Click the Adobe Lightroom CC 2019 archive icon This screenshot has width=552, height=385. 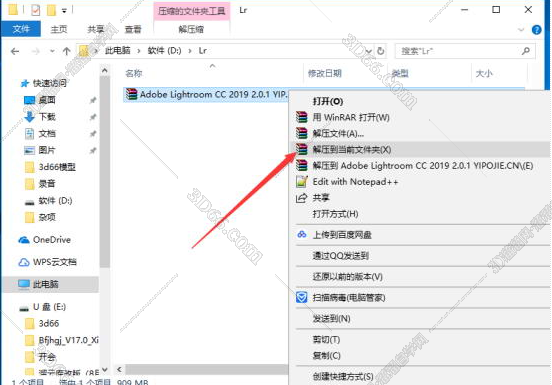[x=131, y=94]
